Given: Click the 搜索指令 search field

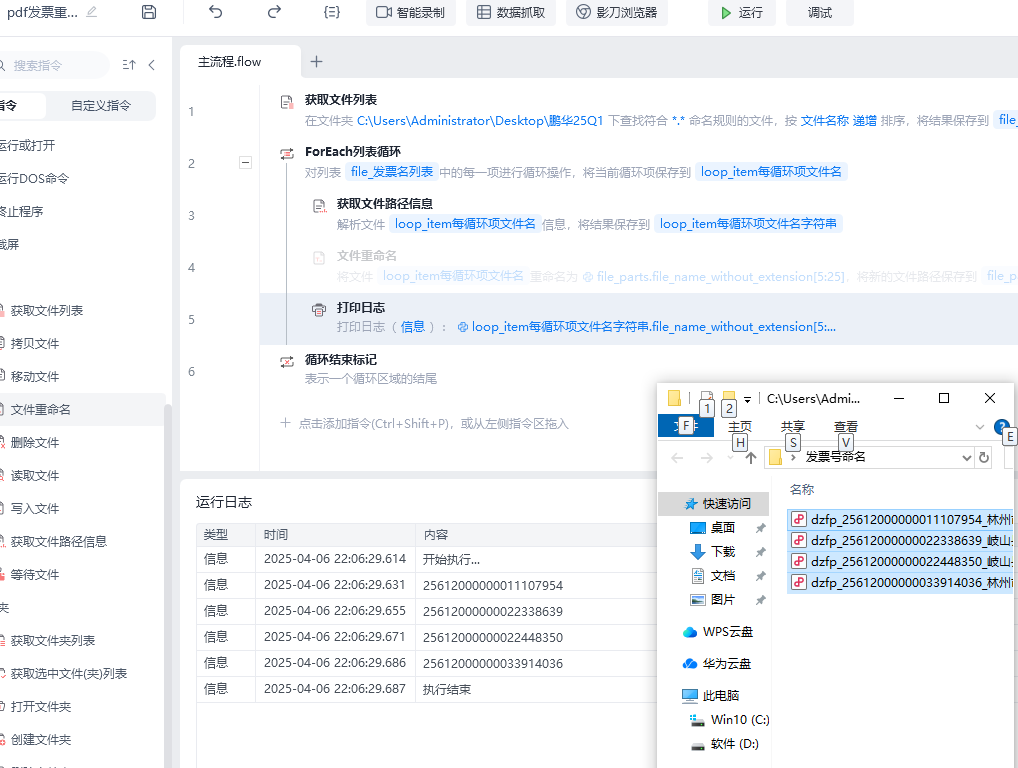Looking at the screenshot, I should point(58,65).
